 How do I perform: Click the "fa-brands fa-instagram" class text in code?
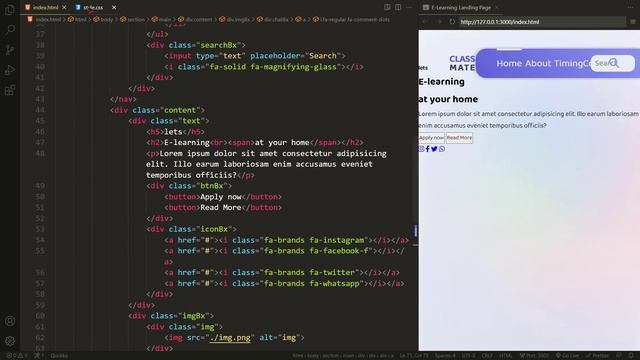[x=314, y=240]
